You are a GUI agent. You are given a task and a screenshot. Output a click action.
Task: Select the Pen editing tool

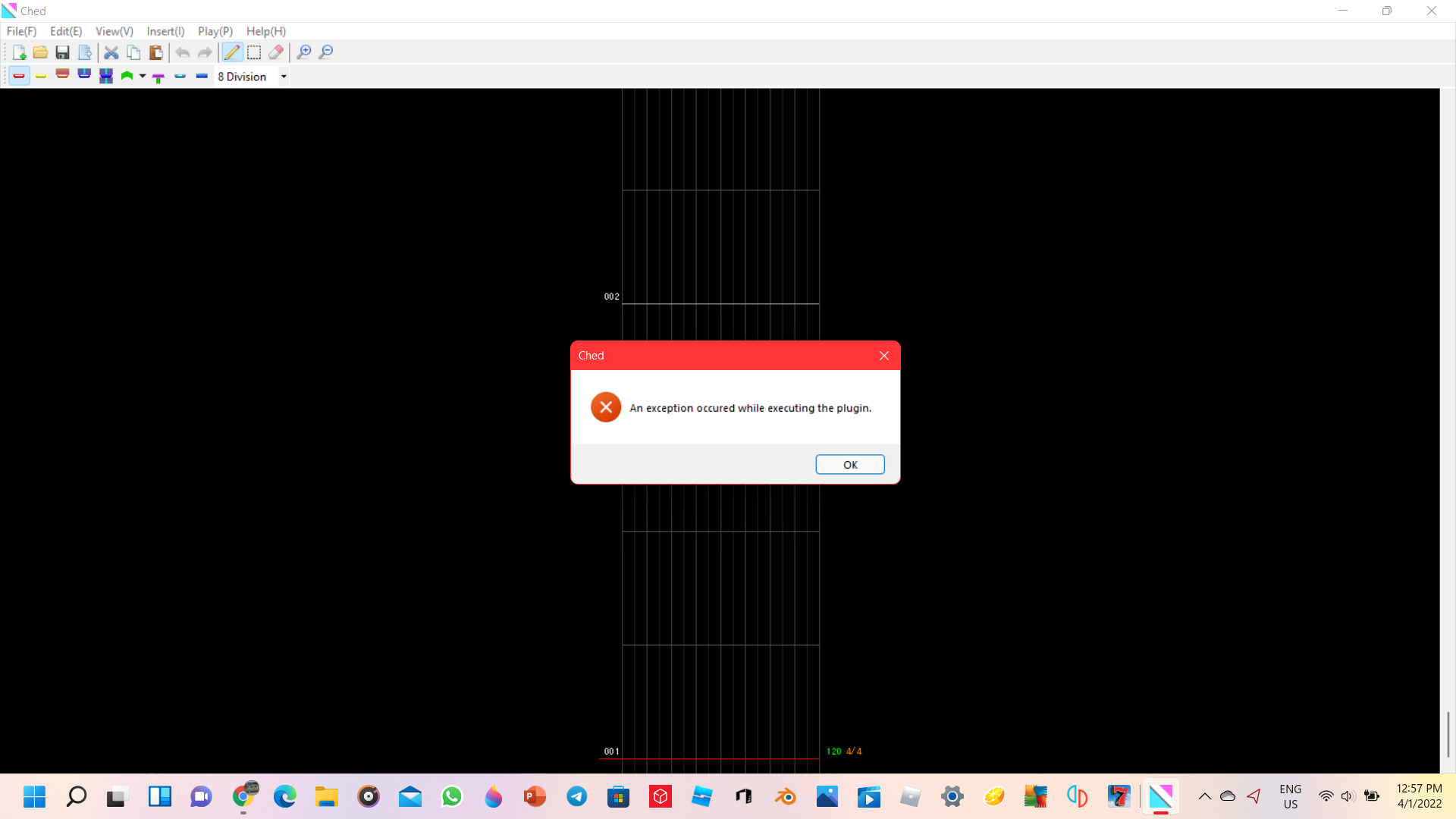click(232, 52)
